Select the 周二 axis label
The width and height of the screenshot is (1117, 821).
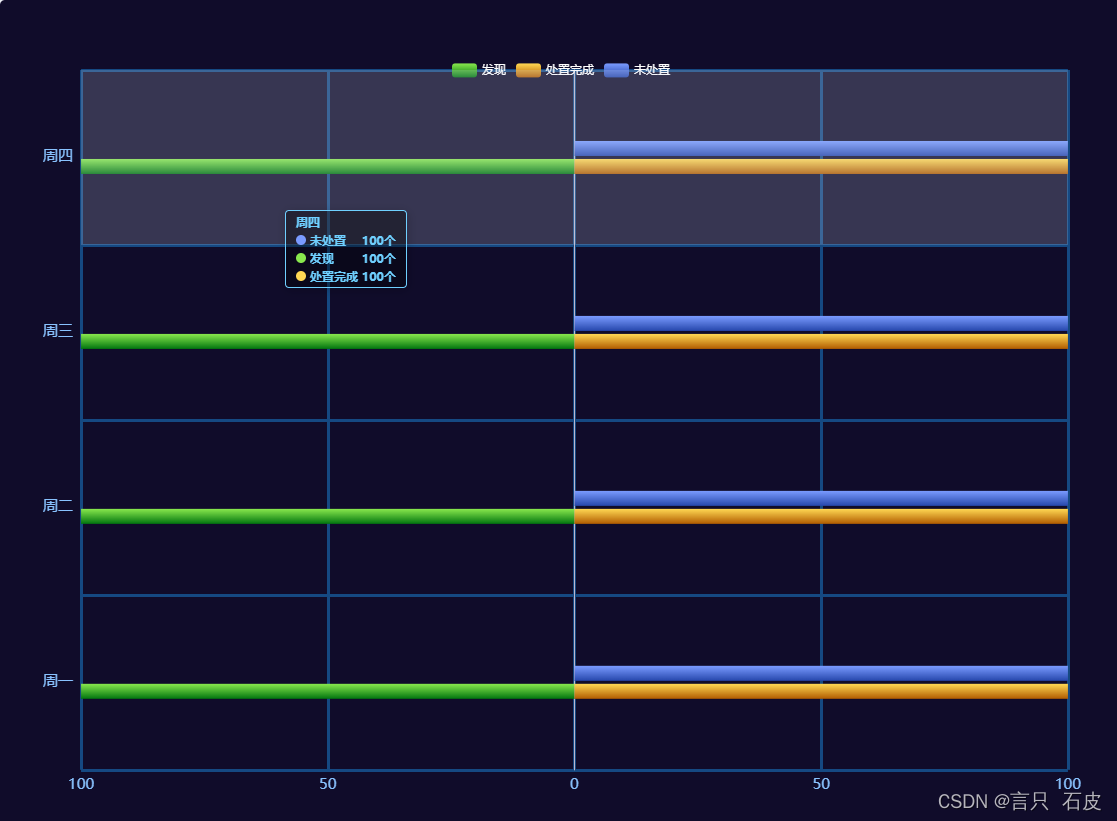click(x=58, y=505)
